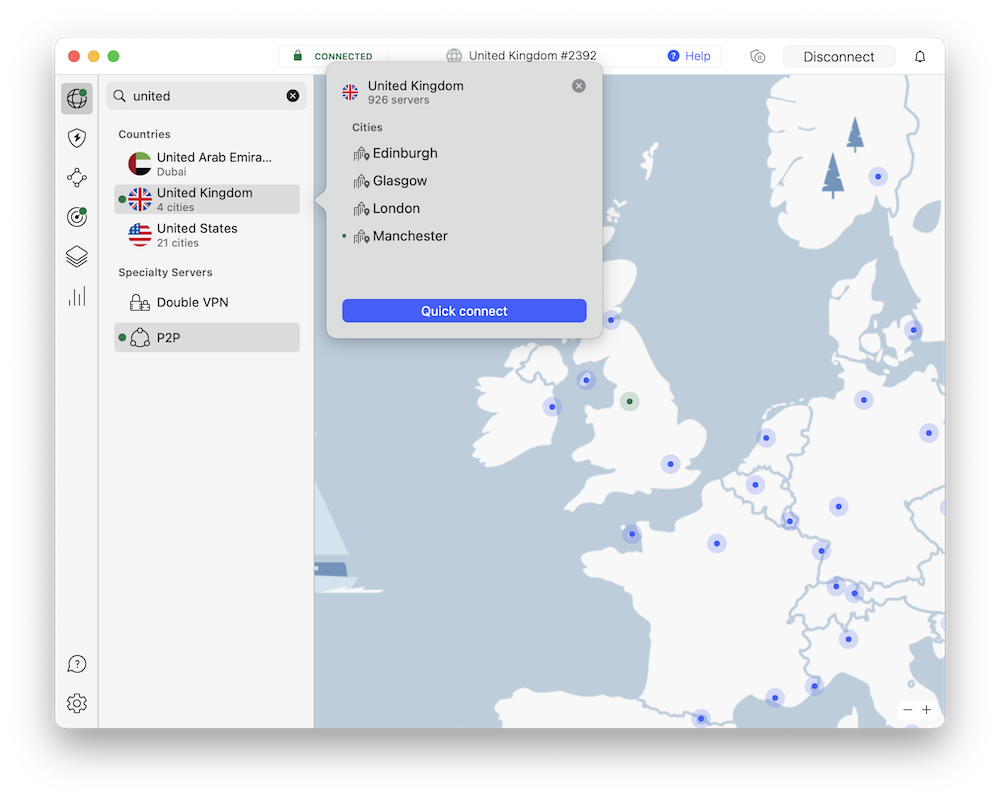
Task: Zoom in the map with plus button
Action: pos(927,709)
